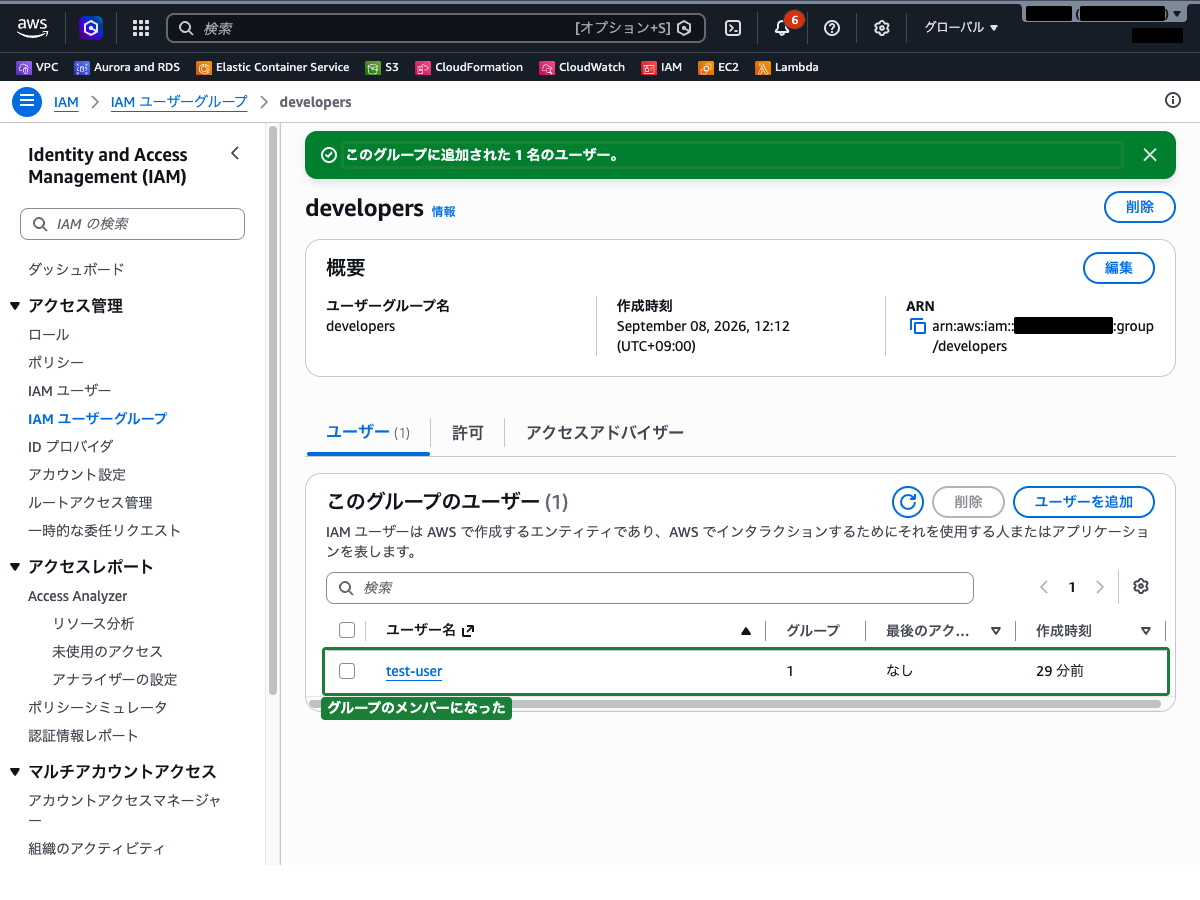
Task: Open the Lambda favorite shortcut
Action: click(x=787, y=68)
